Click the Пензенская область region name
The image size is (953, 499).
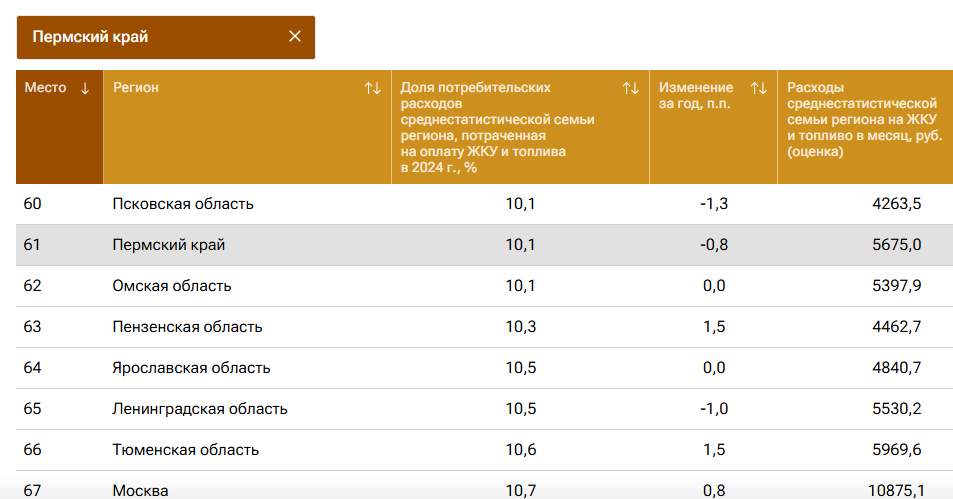[187, 327]
